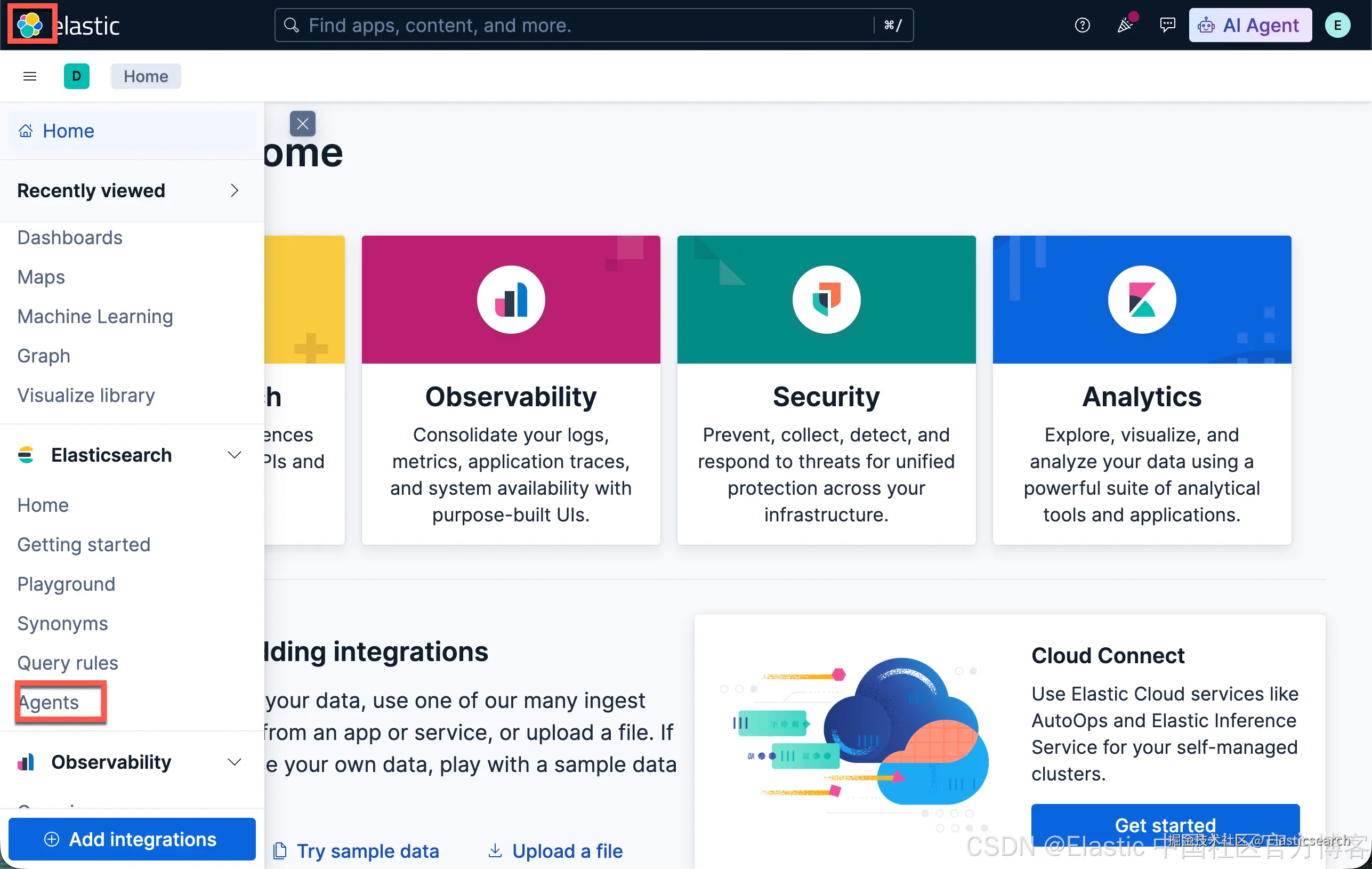Open Agents in Elasticsearch
This screenshot has width=1372, height=869.
point(49,702)
